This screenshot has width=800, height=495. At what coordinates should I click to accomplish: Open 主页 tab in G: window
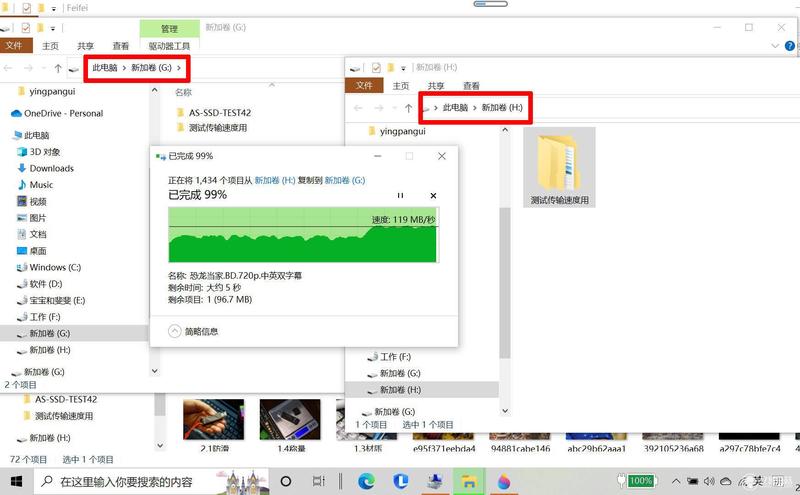[50, 46]
